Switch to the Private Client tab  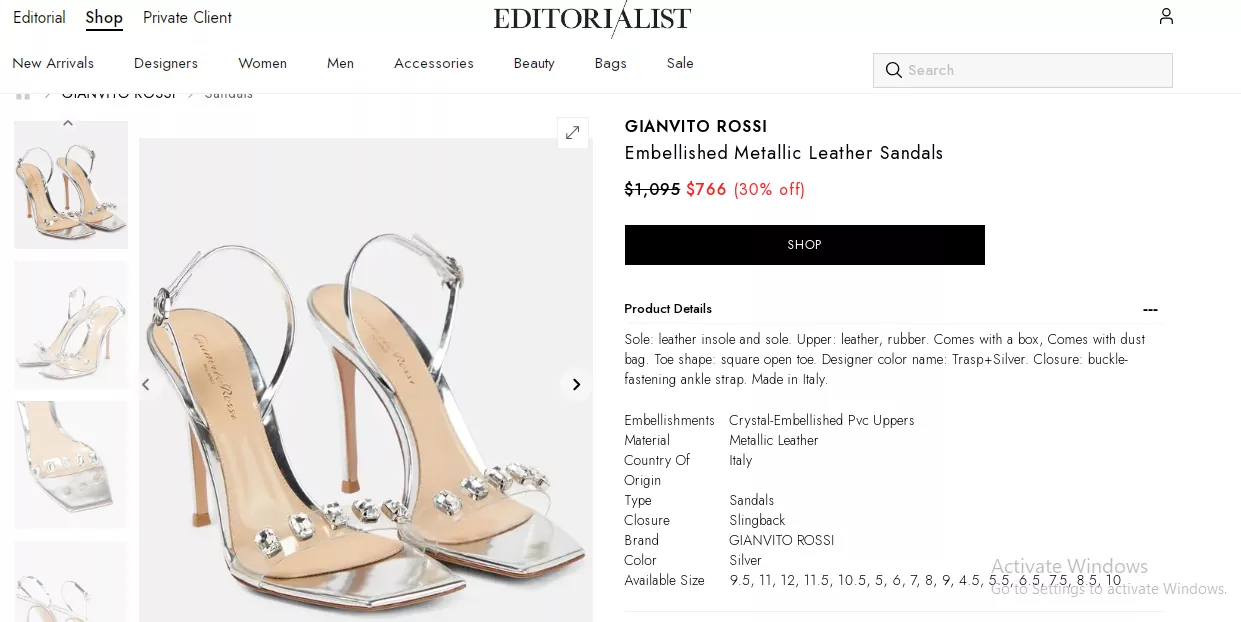point(187,17)
